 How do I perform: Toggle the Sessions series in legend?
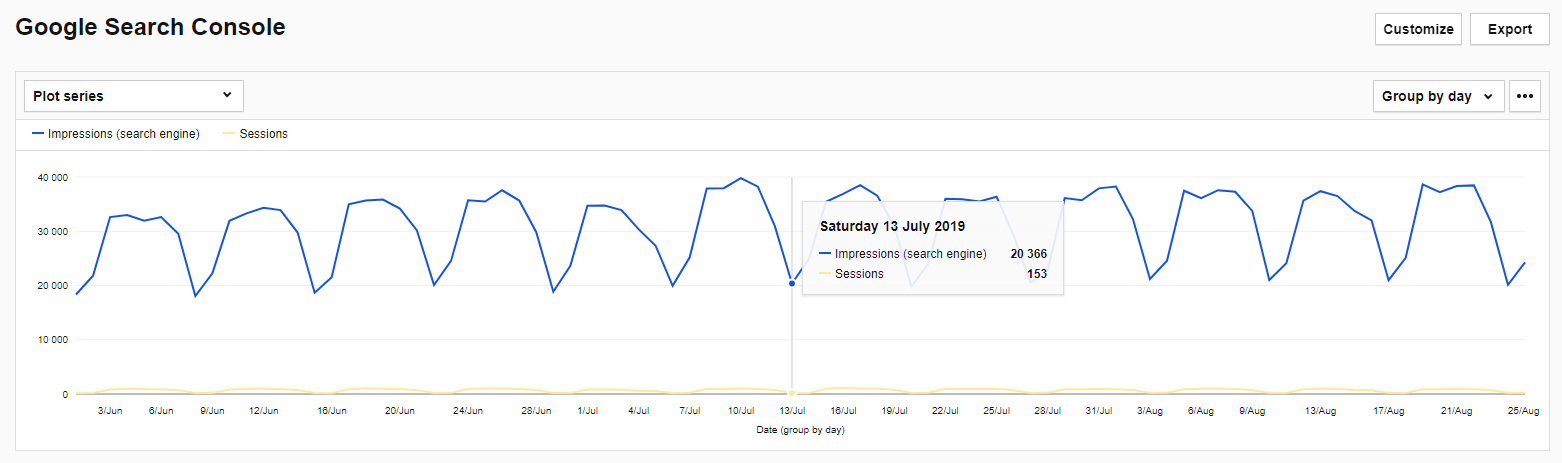(x=255, y=134)
